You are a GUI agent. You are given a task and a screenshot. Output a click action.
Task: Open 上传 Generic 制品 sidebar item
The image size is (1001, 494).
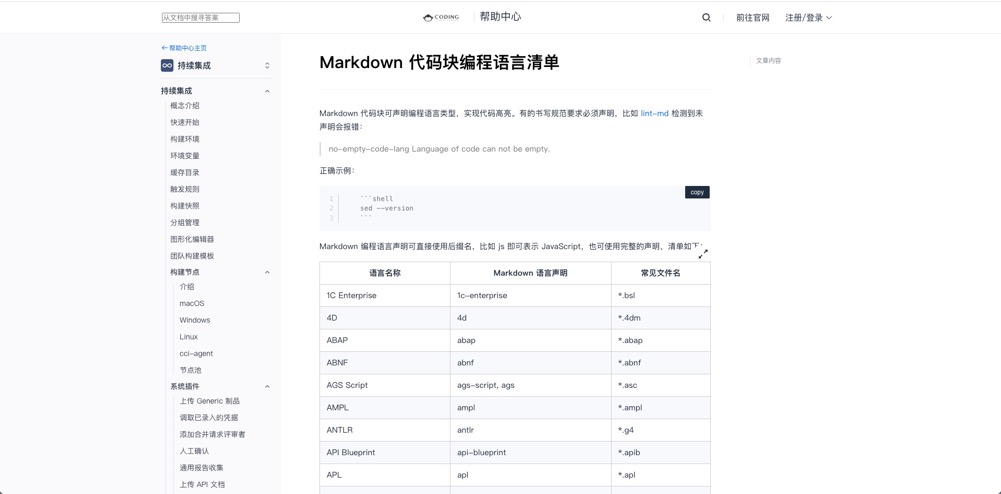(x=209, y=401)
